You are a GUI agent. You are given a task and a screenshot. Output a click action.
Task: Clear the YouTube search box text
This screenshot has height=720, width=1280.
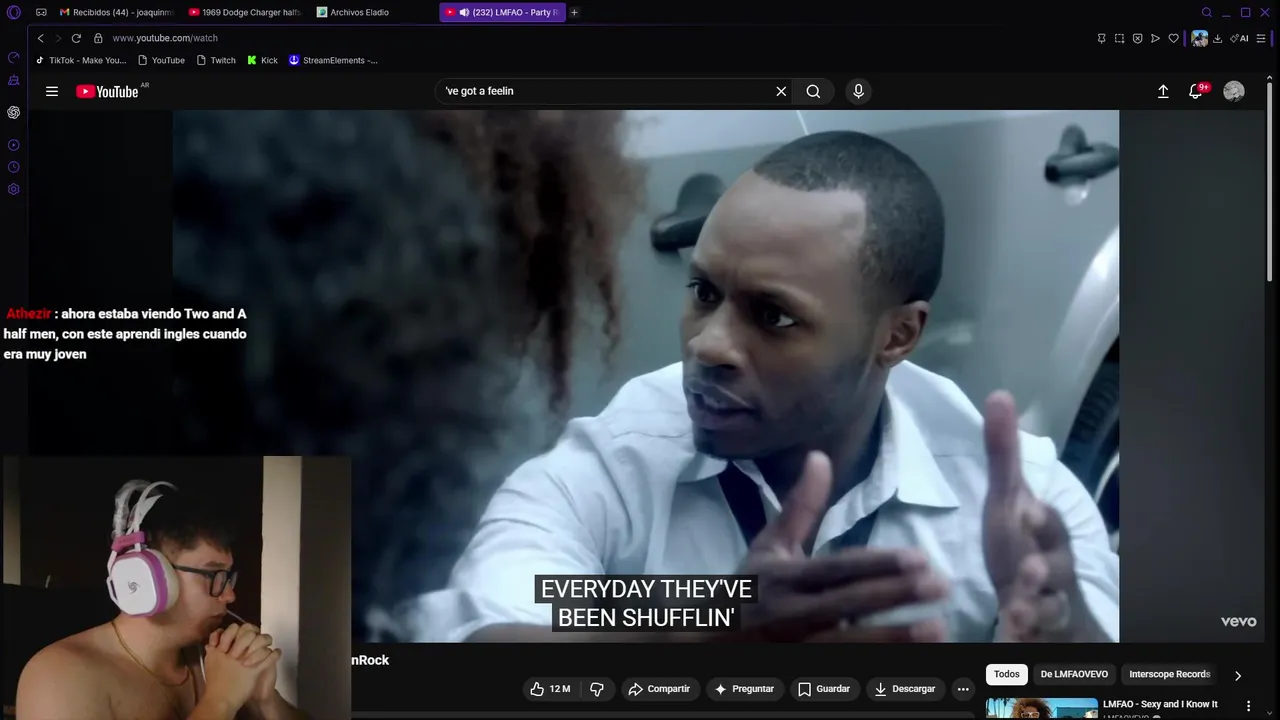point(781,91)
